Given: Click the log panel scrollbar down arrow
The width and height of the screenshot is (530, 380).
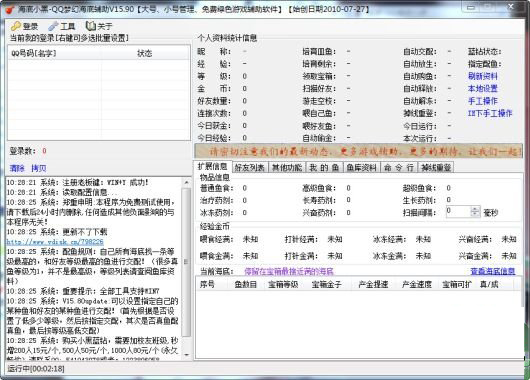Looking at the screenshot, I should pyautogui.click(x=186, y=355).
